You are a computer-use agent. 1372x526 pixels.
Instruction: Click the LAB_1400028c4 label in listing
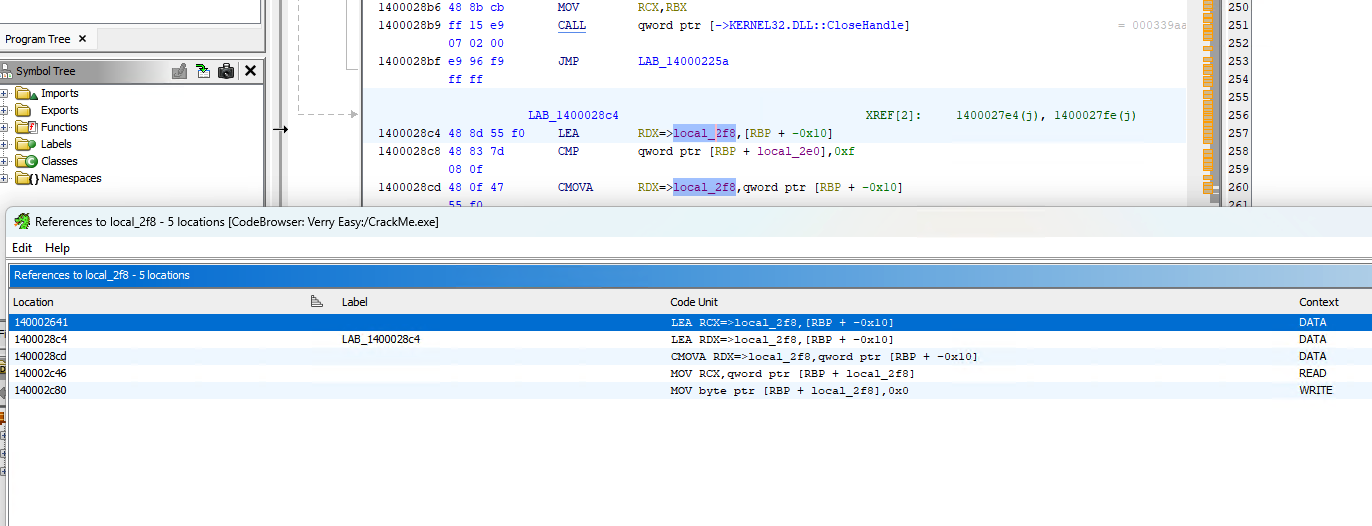click(573, 115)
